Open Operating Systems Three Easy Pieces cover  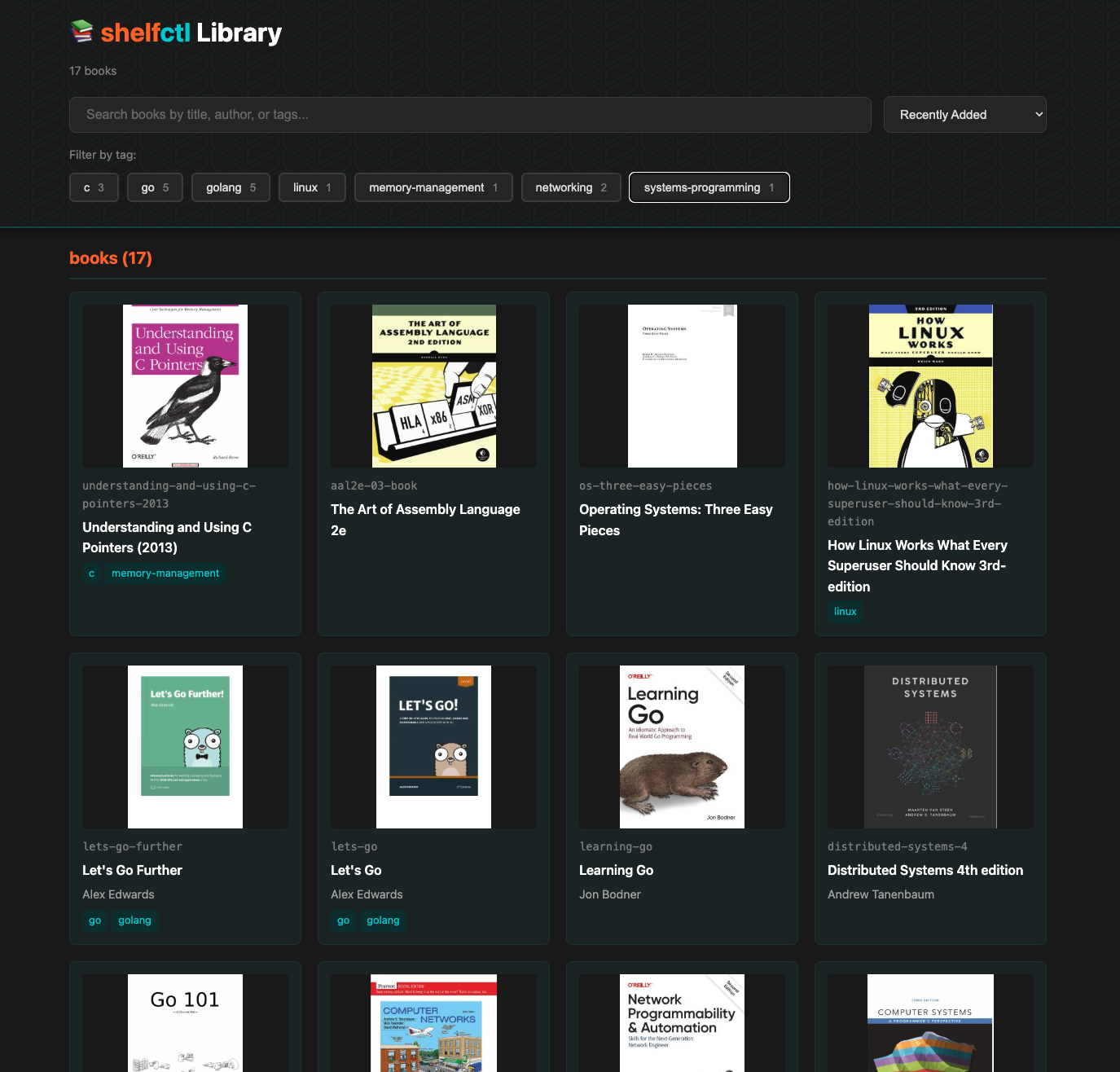[x=682, y=386]
